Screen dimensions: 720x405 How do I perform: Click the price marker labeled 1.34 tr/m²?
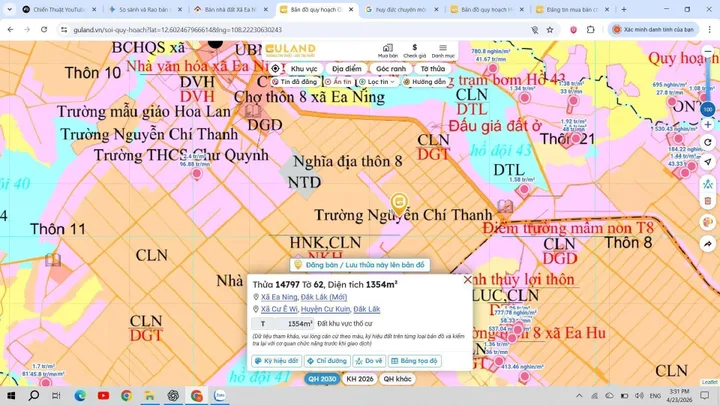pyautogui.click(x=524, y=97)
